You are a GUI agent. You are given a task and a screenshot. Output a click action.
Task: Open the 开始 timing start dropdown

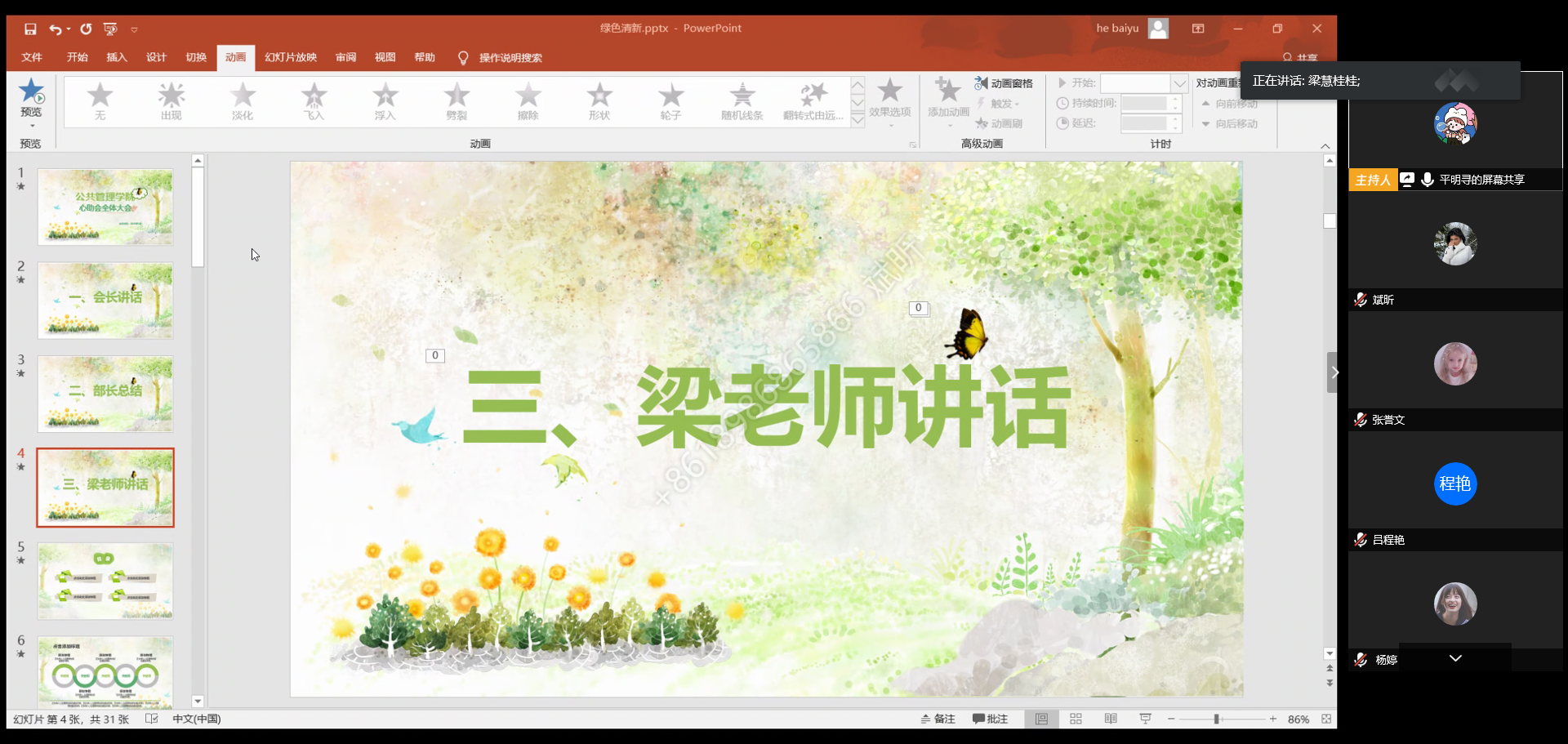[1179, 83]
